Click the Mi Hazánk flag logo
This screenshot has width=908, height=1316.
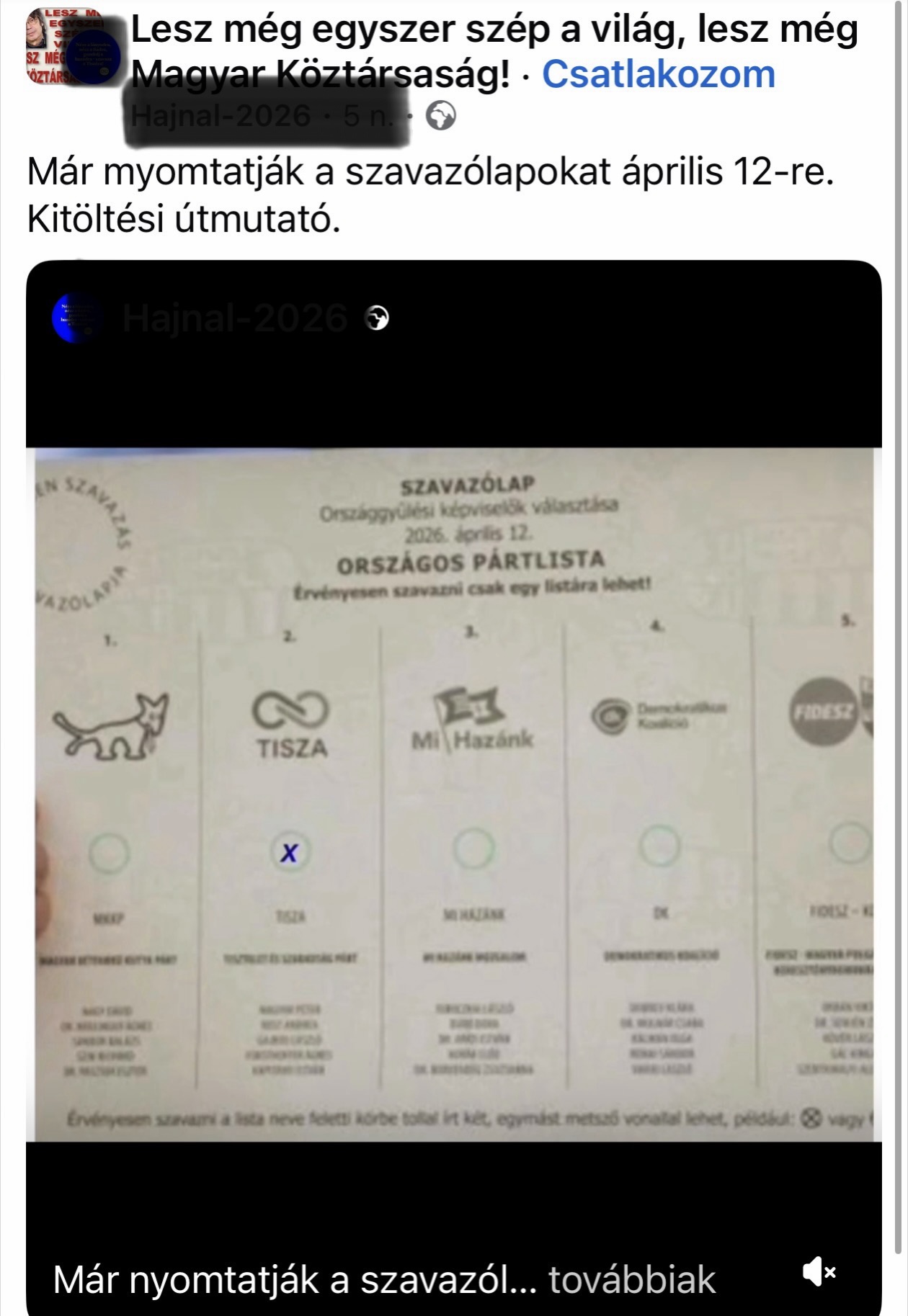click(472, 720)
